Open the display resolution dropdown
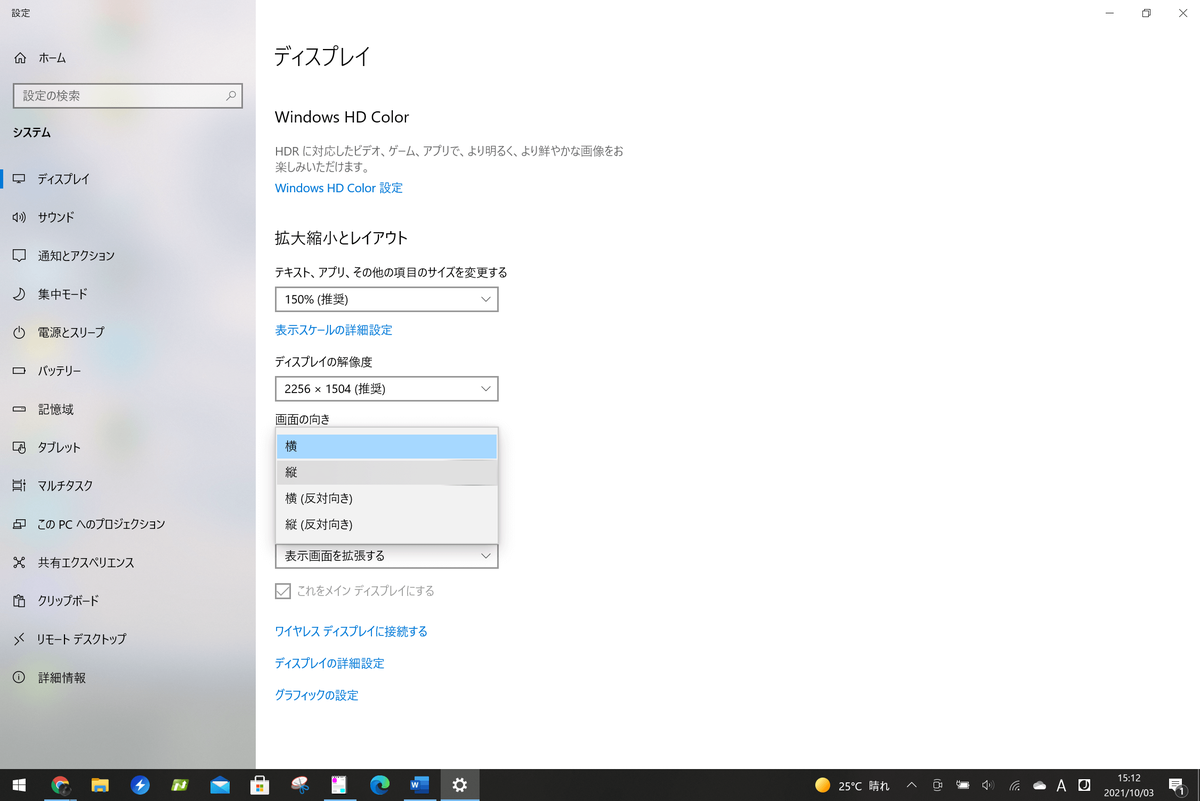Viewport: 1200px width, 801px height. pos(386,388)
